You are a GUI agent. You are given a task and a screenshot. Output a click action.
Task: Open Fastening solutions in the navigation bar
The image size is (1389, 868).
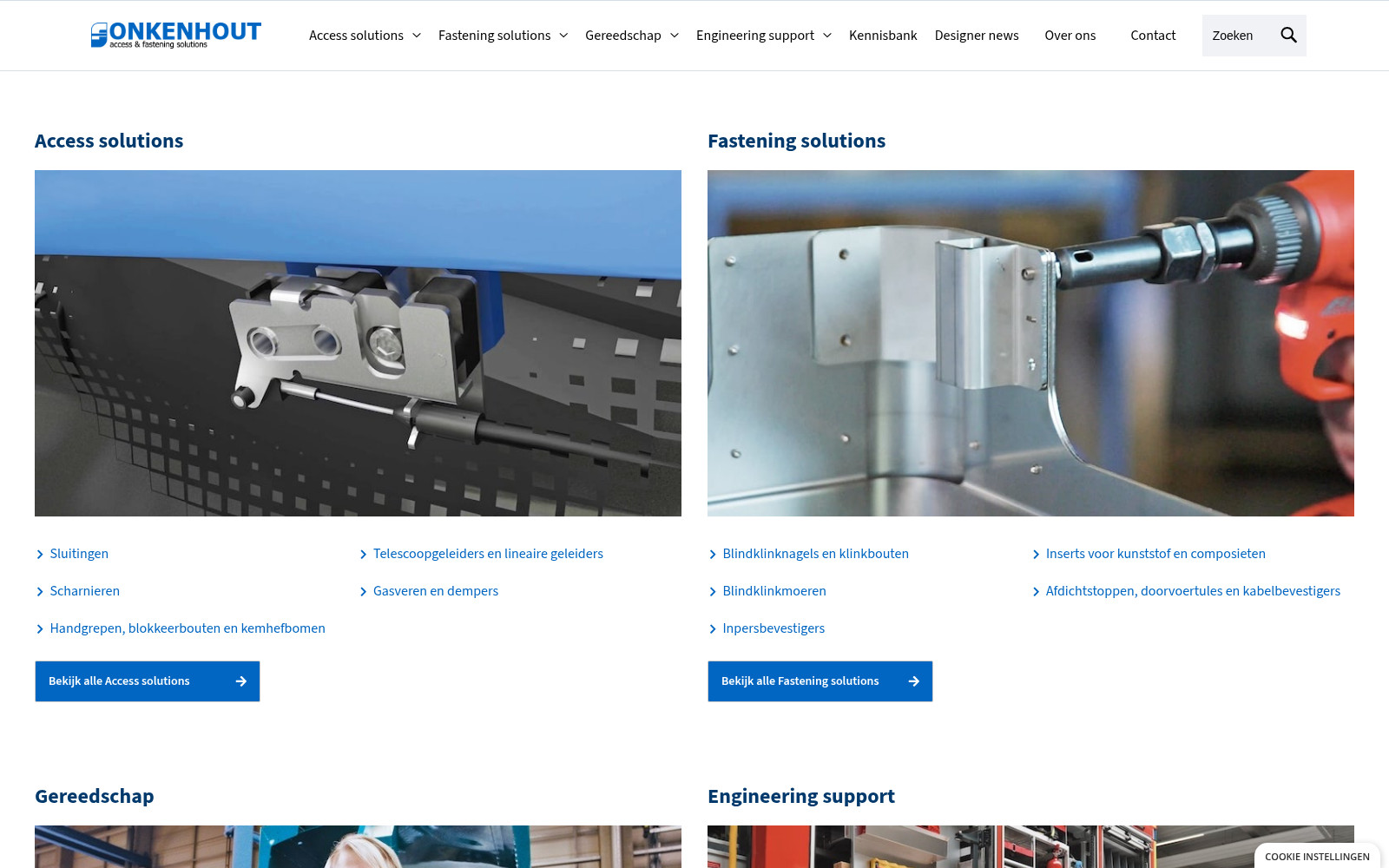coord(494,36)
